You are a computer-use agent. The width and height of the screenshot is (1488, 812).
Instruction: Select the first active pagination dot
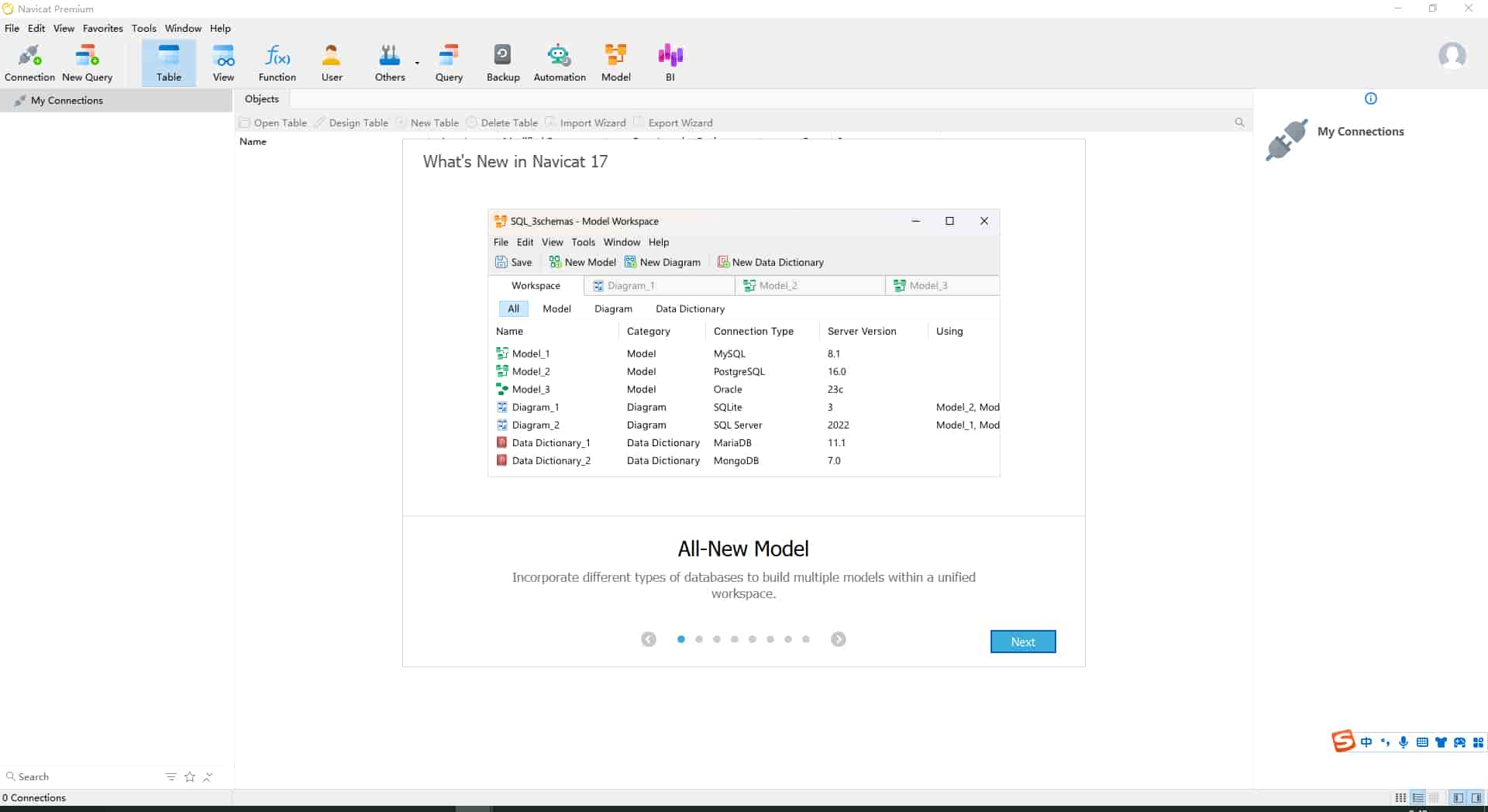[x=680, y=639]
